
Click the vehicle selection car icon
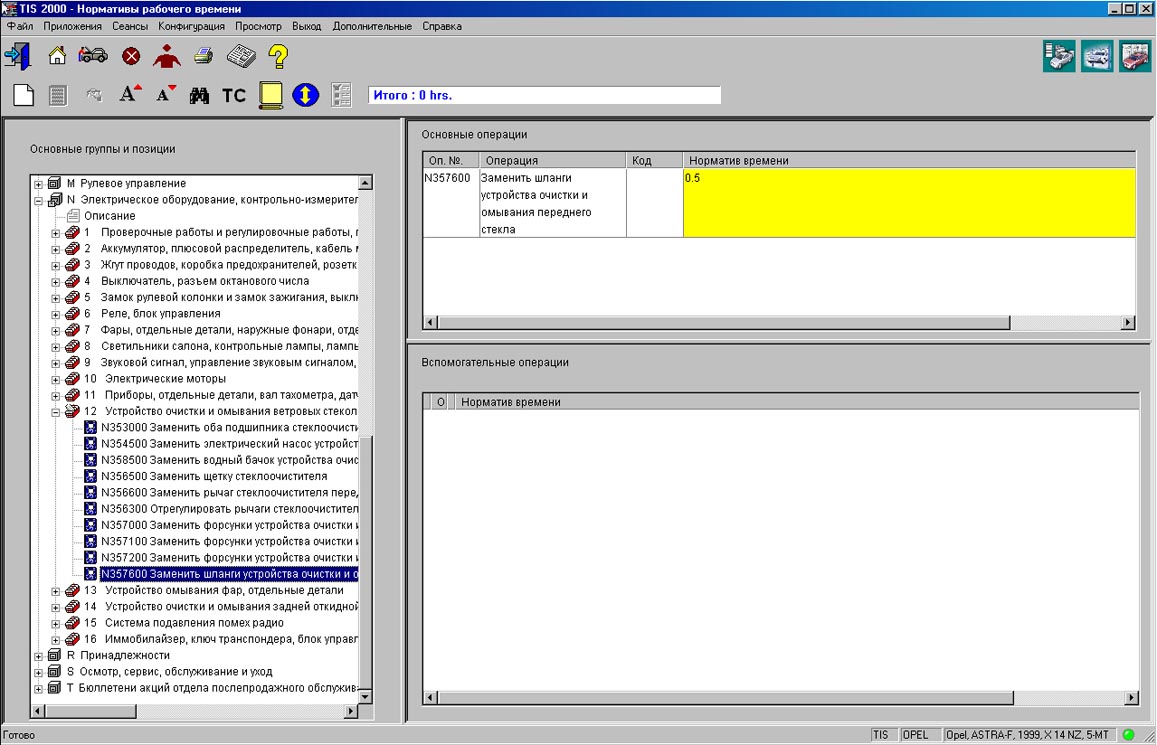(93, 56)
